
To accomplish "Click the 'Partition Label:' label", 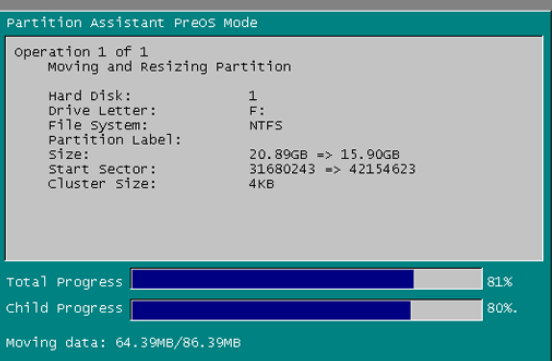I will tap(114, 140).
